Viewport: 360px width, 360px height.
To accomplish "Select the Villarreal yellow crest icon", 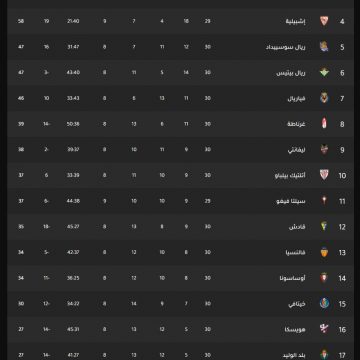I will 324,98.
